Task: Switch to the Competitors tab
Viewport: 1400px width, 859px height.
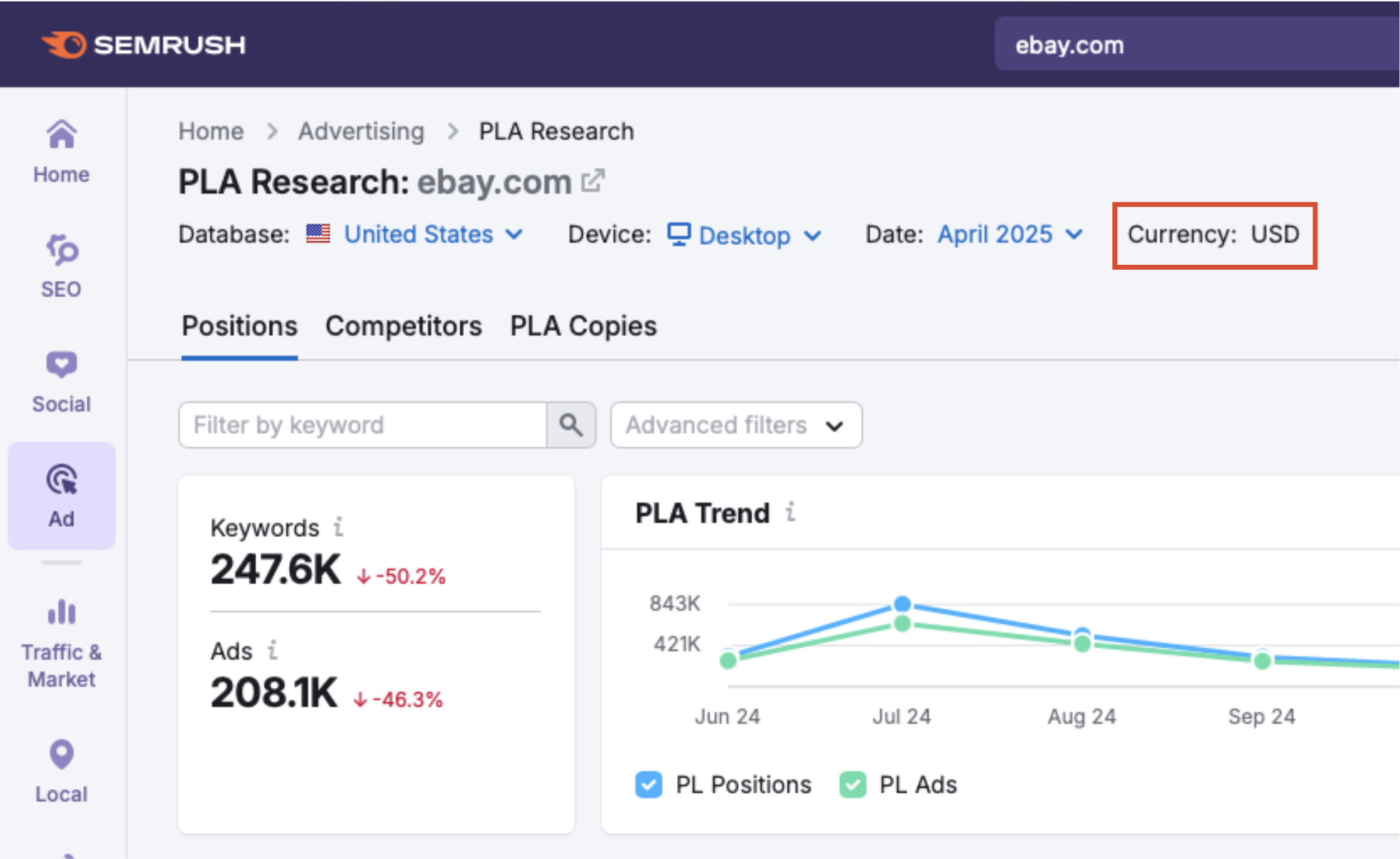Action: (403, 326)
